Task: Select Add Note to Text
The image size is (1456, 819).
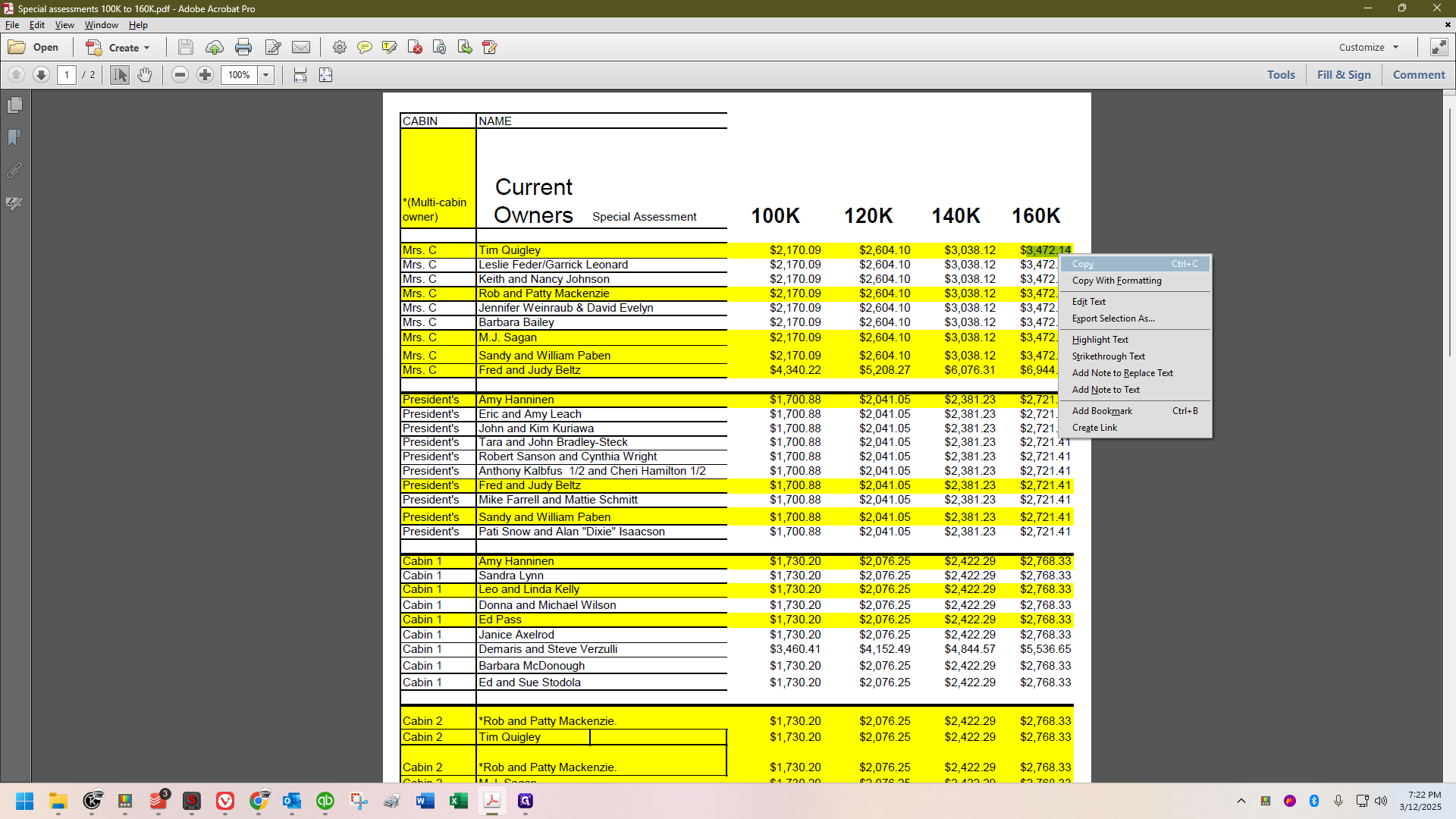Action: [1135, 390]
